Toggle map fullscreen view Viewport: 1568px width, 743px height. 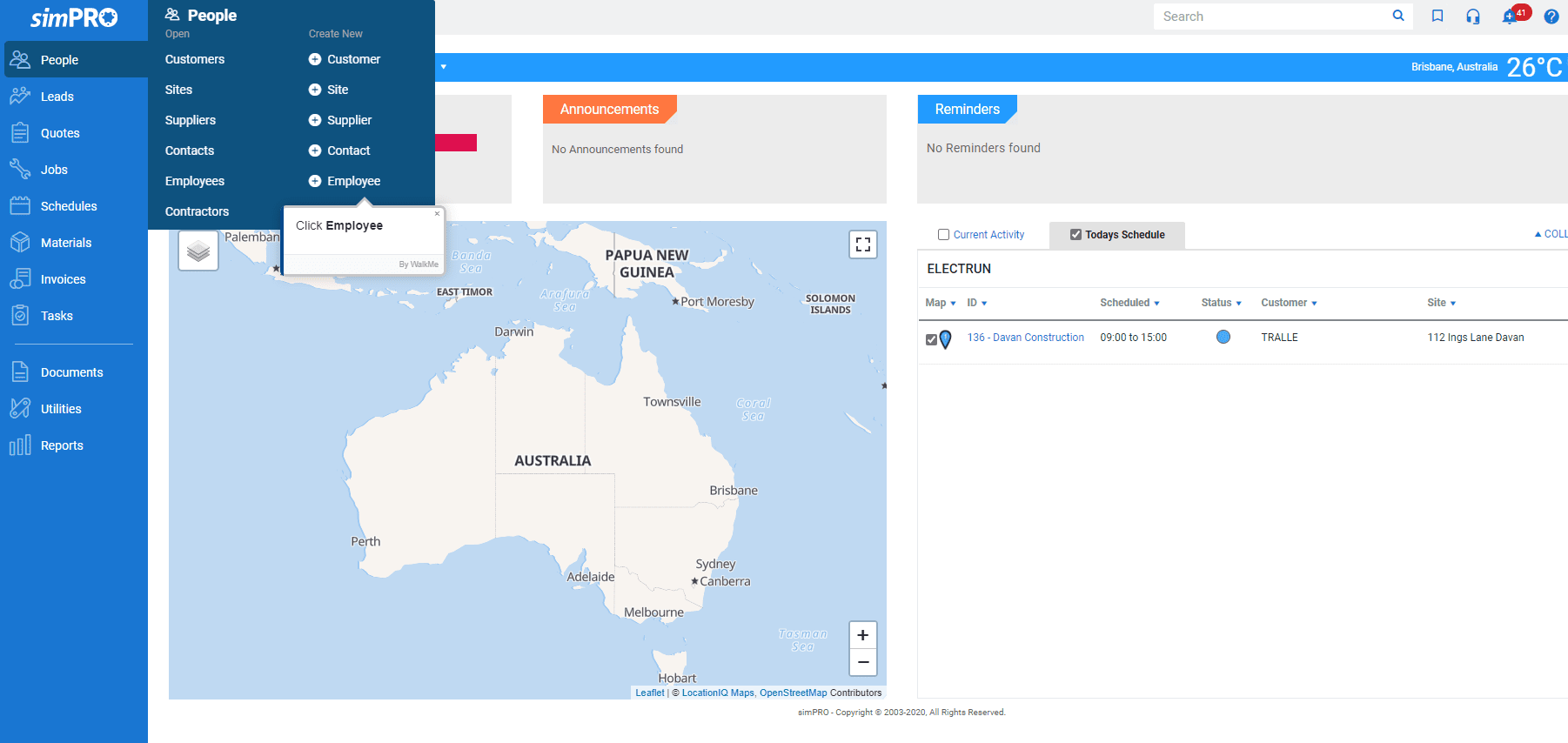[862, 244]
